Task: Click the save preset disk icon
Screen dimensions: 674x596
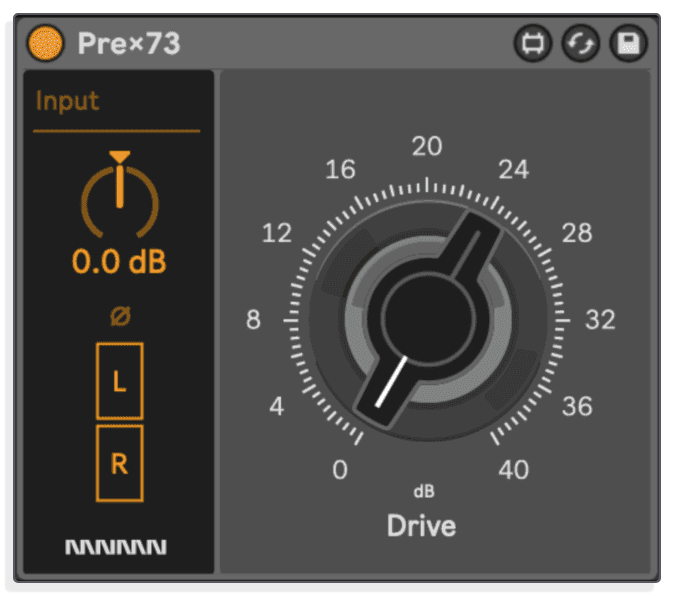Action: pyautogui.click(x=628, y=43)
